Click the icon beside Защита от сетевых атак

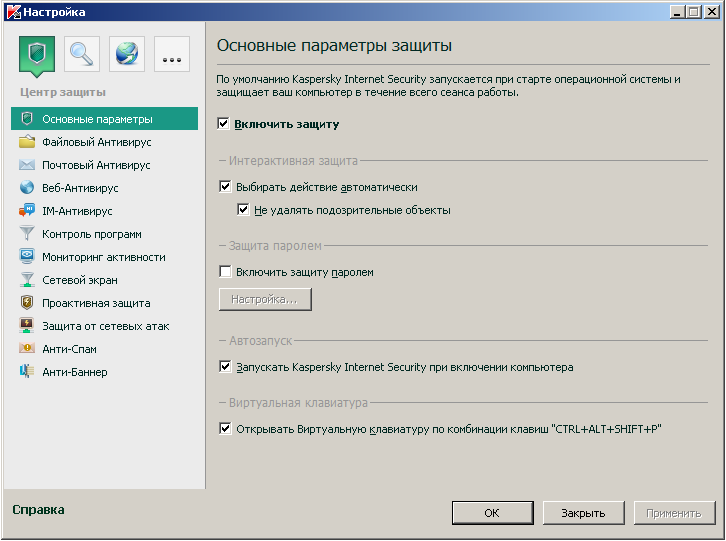pos(27,326)
